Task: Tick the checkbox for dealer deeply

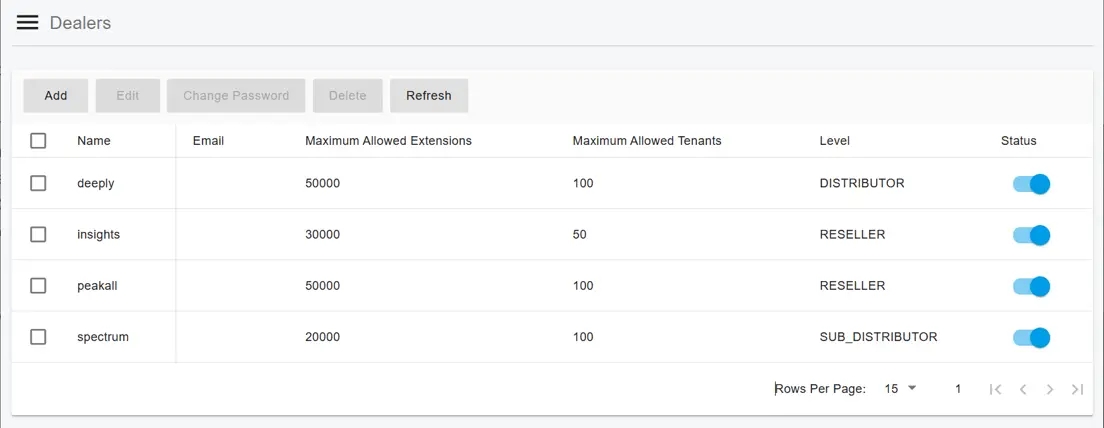Action: [x=38, y=183]
